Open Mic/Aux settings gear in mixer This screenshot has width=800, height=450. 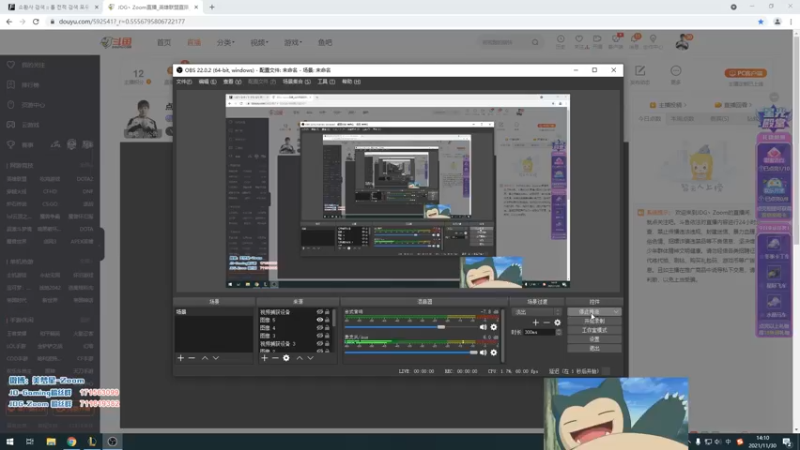click(x=493, y=353)
